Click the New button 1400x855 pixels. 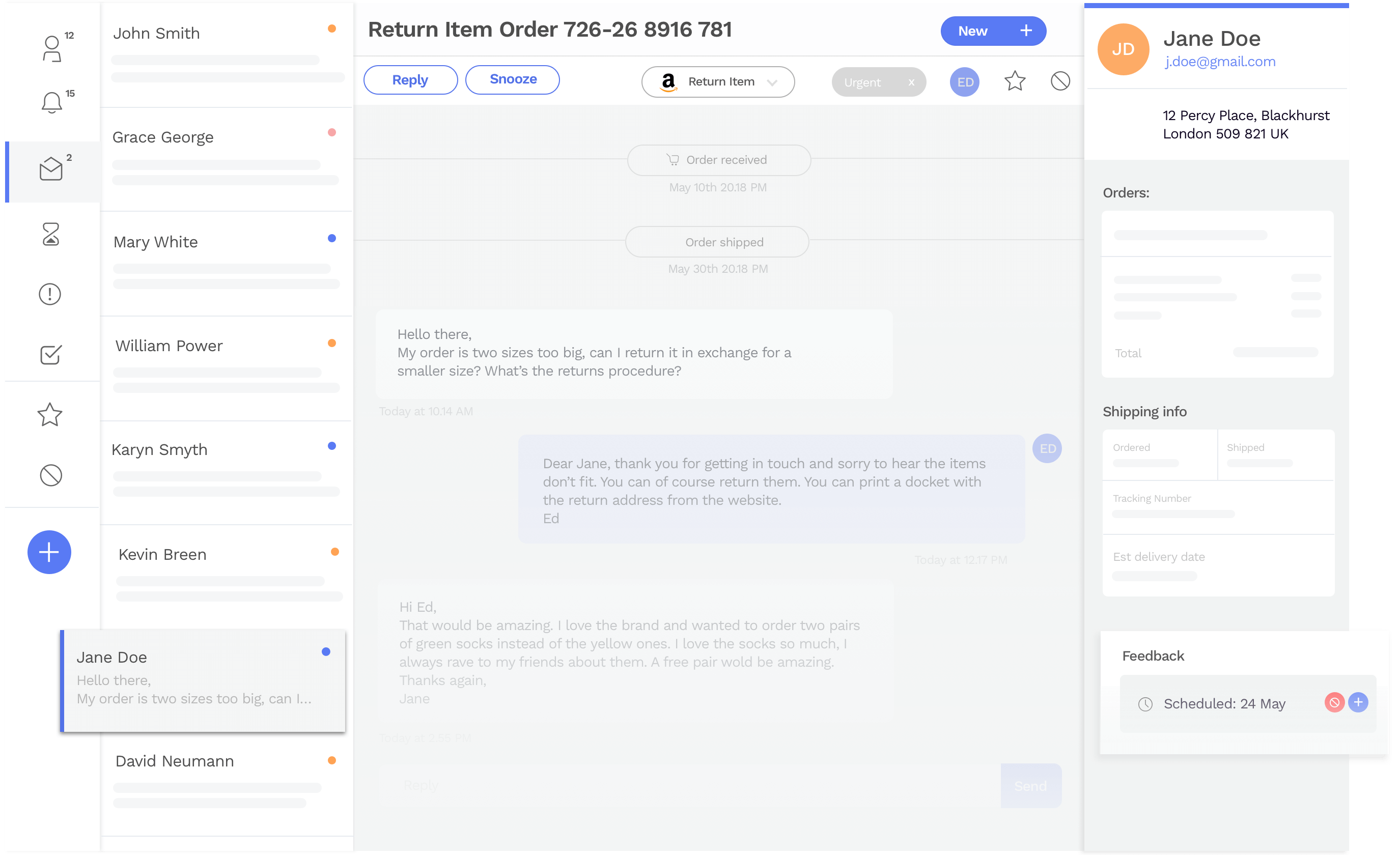993,31
